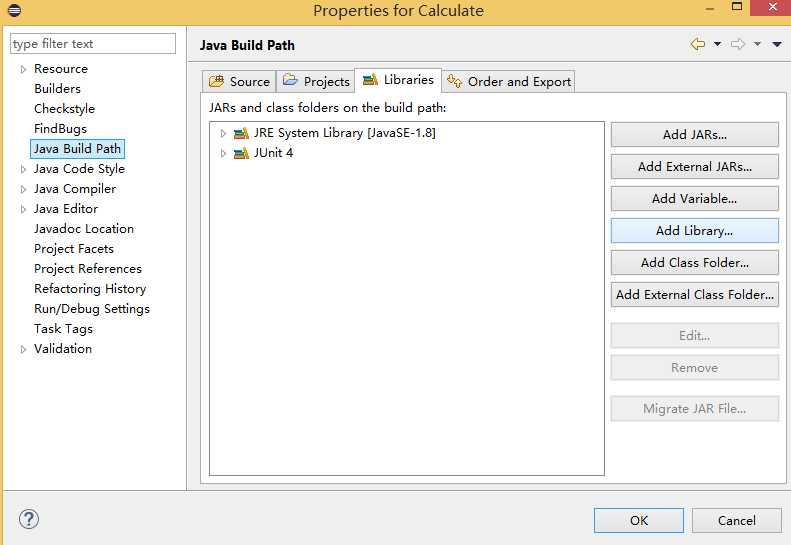
Task: Expand the Java Code Style item
Action: tap(23, 170)
